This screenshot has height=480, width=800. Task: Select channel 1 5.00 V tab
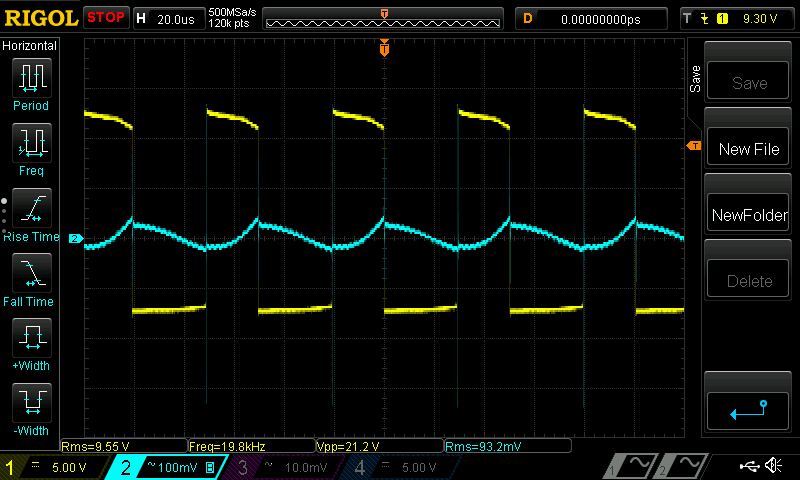[54, 467]
